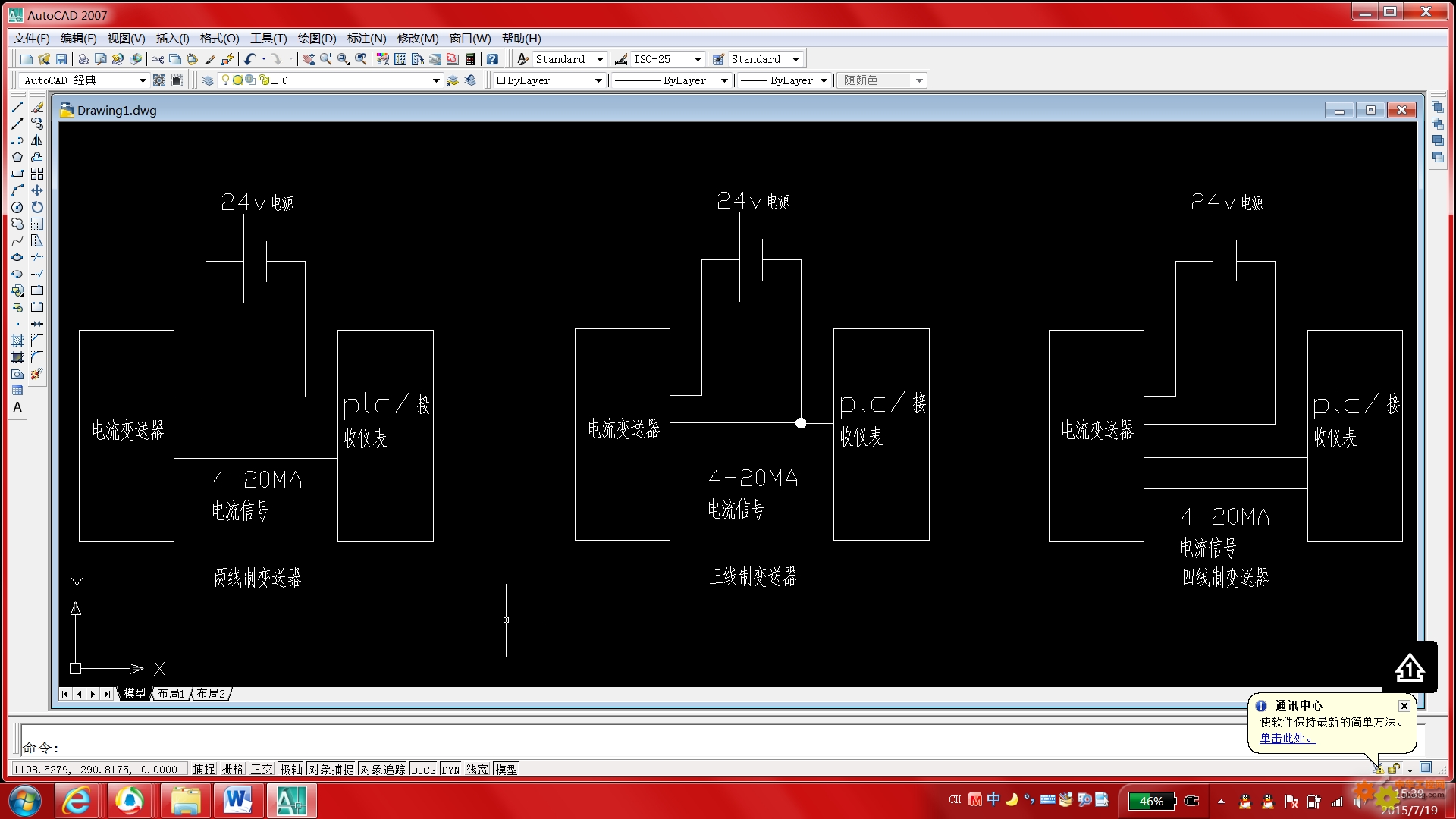Click the first layout tab arrow
Viewport: 1456px width, 819px height.
click(65, 694)
